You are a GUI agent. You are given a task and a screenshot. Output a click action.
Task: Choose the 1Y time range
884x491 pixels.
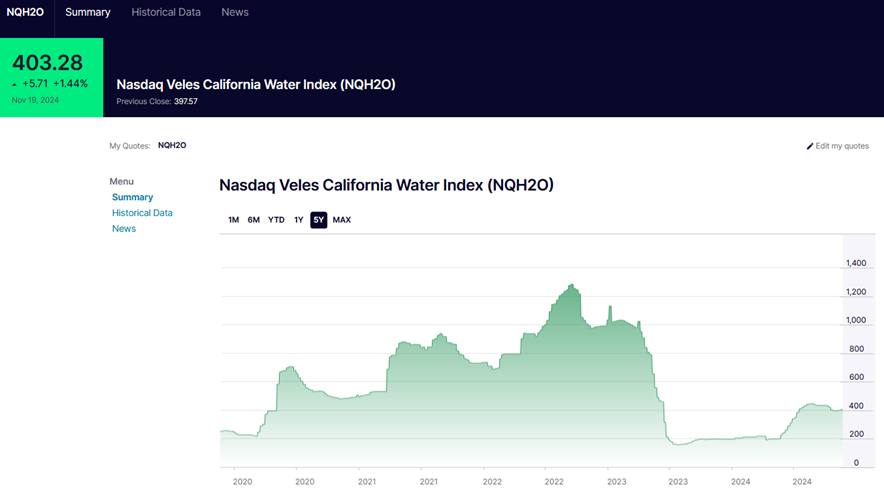[299, 220]
